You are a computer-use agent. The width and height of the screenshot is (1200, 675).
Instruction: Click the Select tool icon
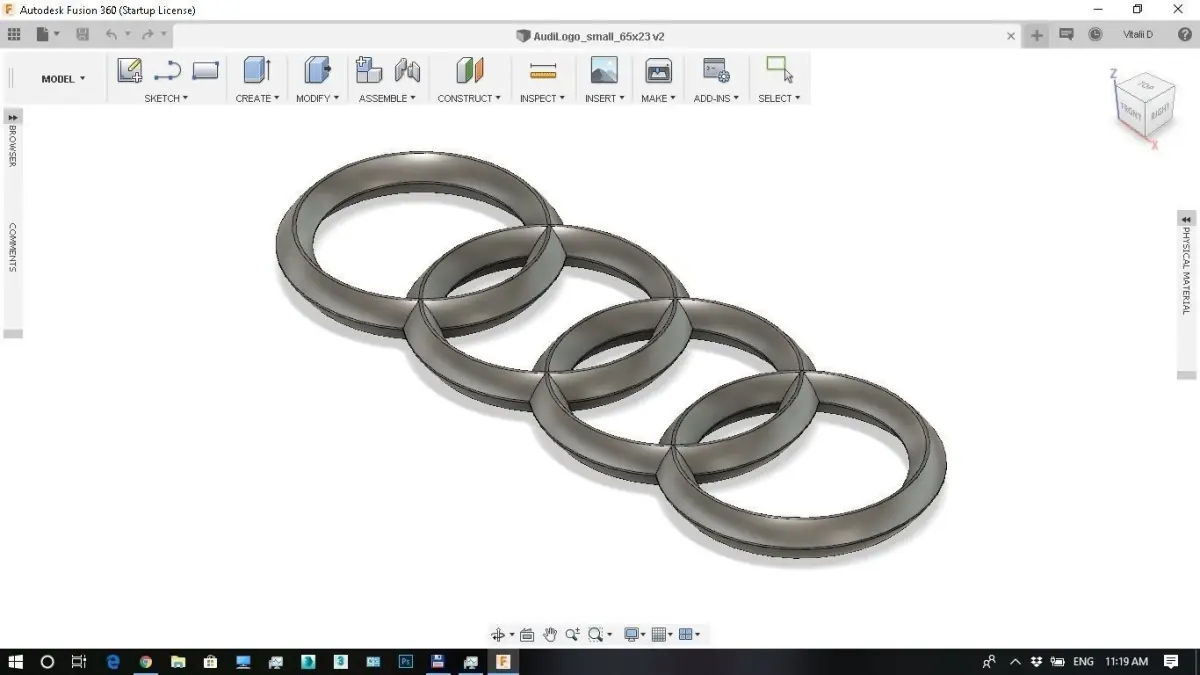click(x=779, y=69)
